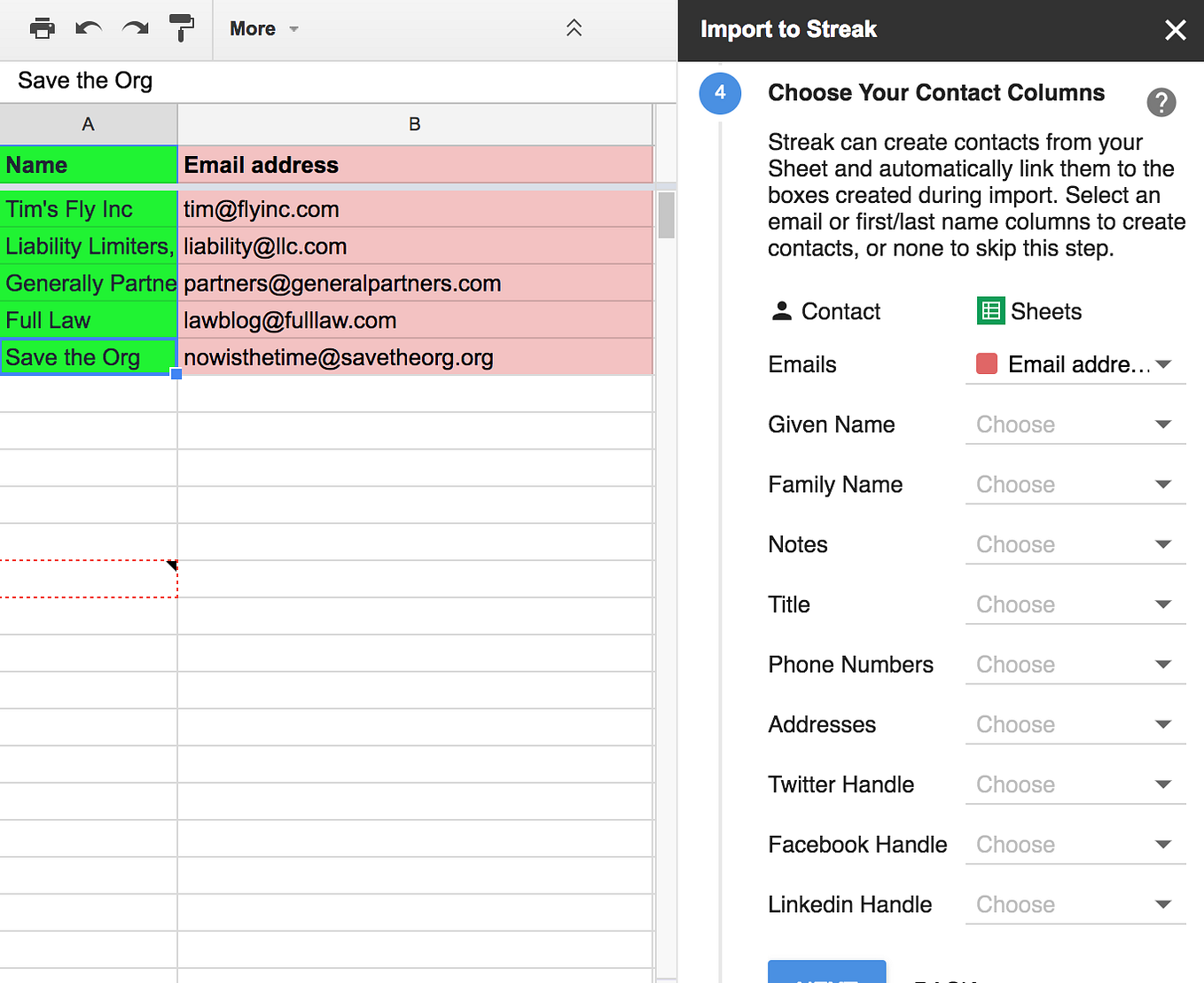This screenshot has width=1204, height=983.
Task: Click the Contact person icon
Action: click(x=781, y=310)
